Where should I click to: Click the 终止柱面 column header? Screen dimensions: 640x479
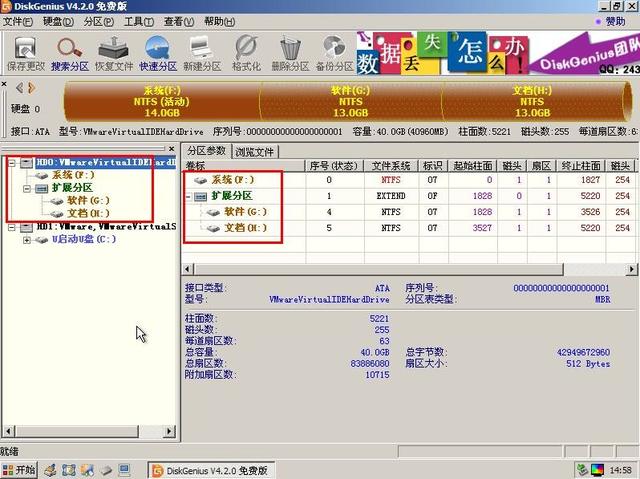(581, 166)
